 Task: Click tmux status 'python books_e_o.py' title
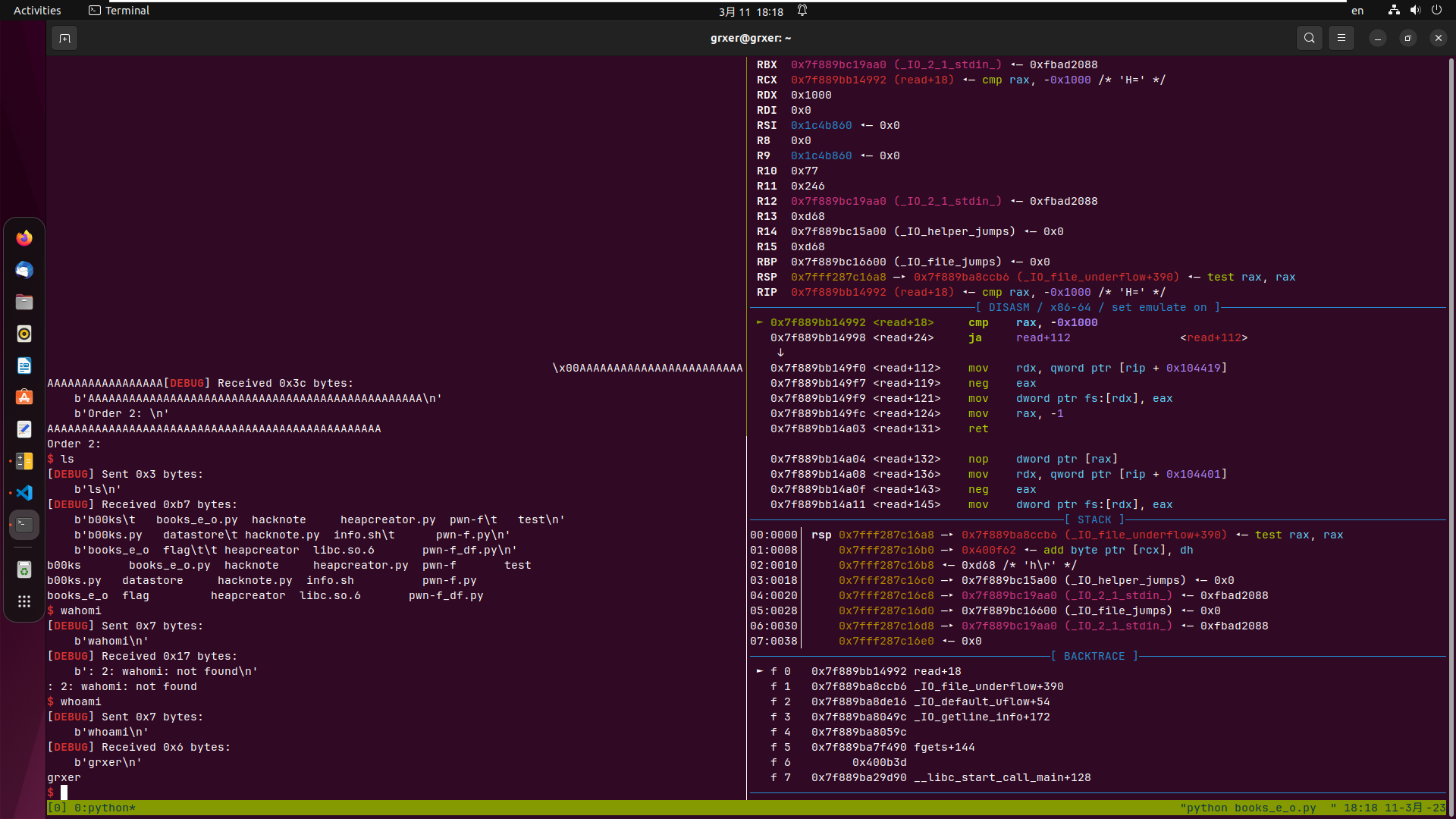pyautogui.click(x=1251, y=808)
